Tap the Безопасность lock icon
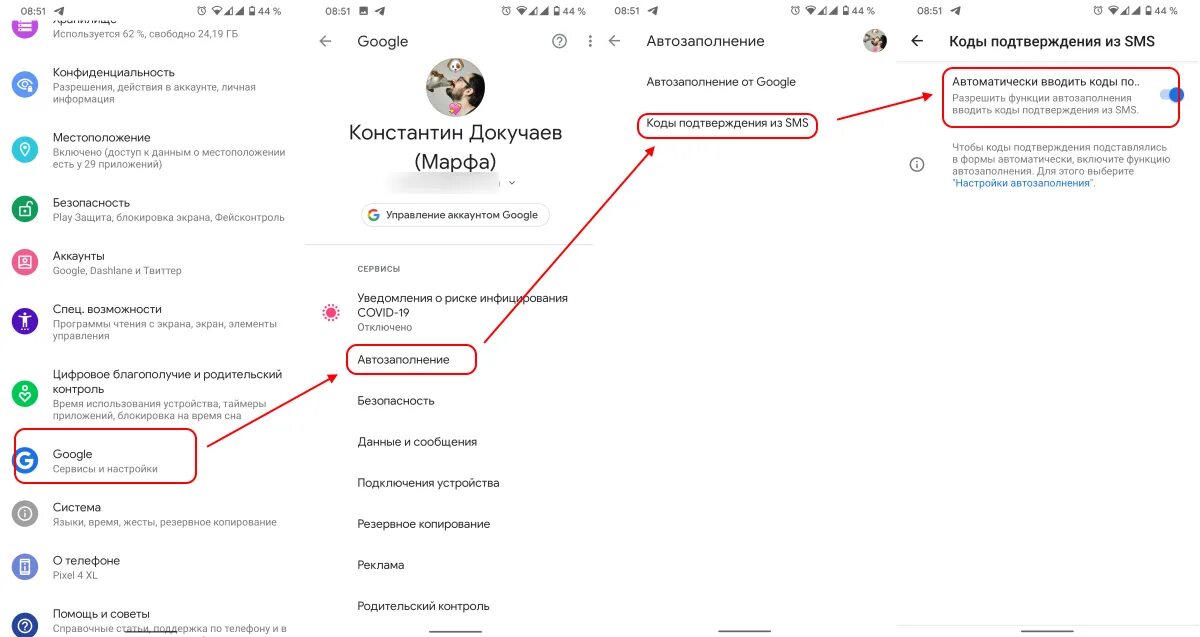The width and height of the screenshot is (1200, 637). point(25,209)
